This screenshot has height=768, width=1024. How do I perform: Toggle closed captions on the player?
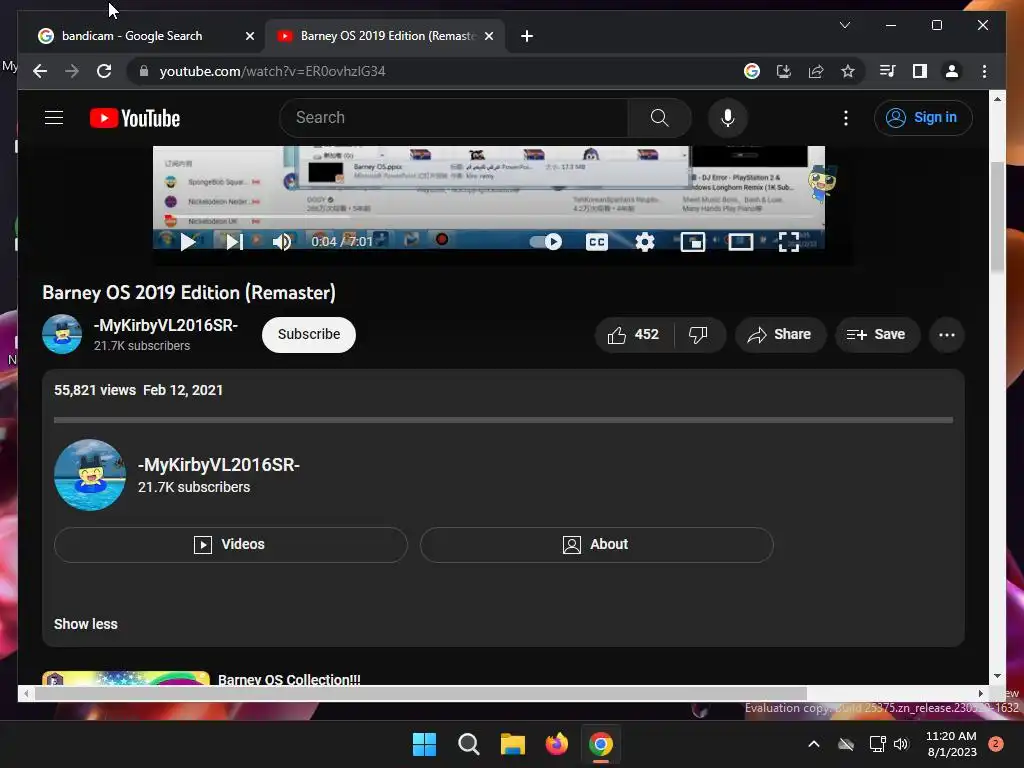(596, 242)
